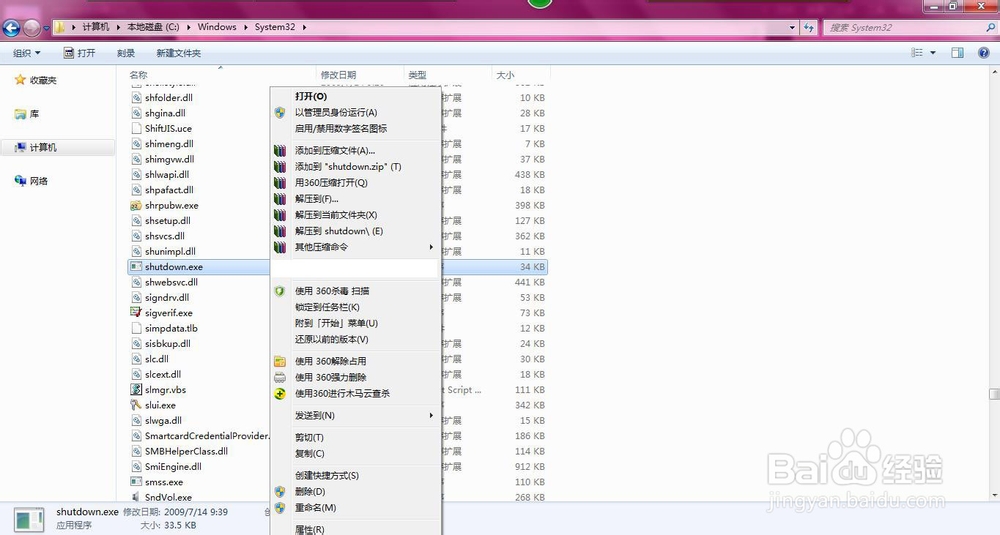
Task: Click shield icon beside Rename entry
Action: pyautogui.click(x=280, y=508)
